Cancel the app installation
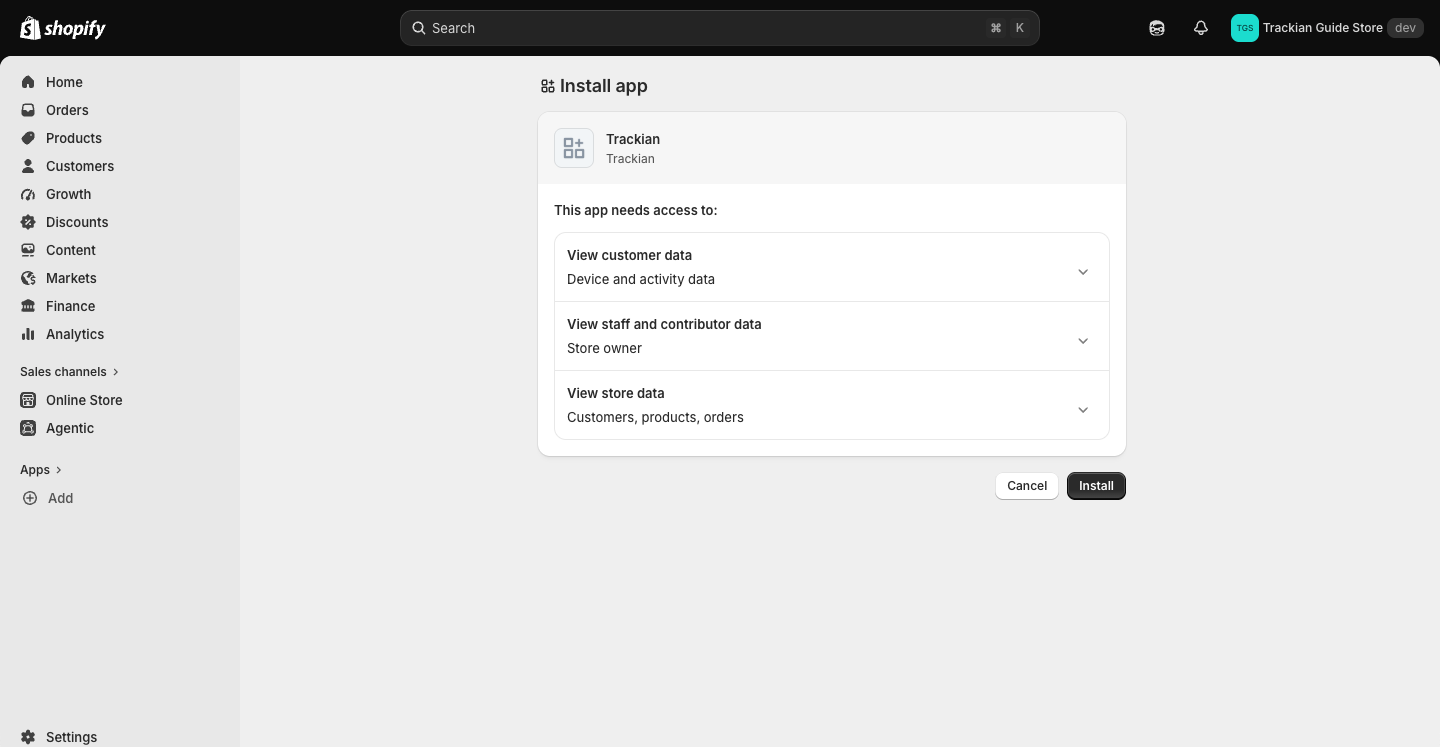The width and height of the screenshot is (1440, 747). pyautogui.click(x=1027, y=486)
